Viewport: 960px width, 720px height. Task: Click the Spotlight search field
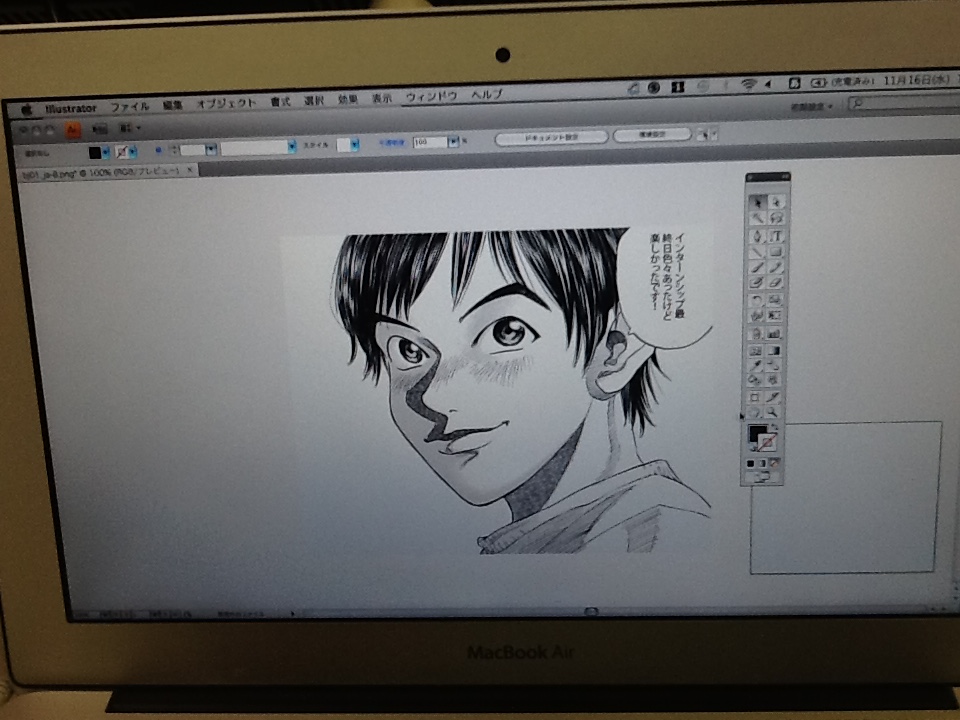tap(903, 103)
